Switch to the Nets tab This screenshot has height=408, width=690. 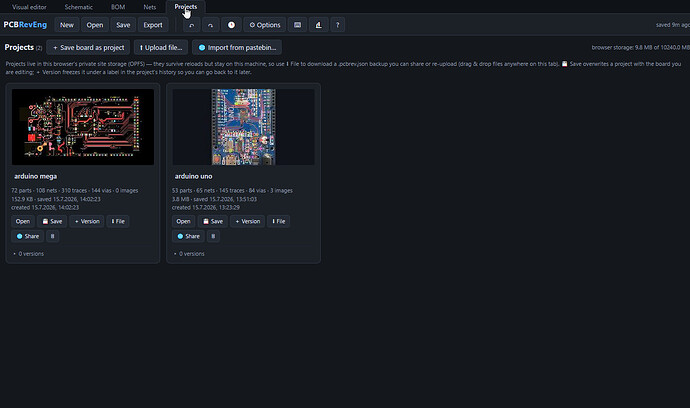click(150, 7)
